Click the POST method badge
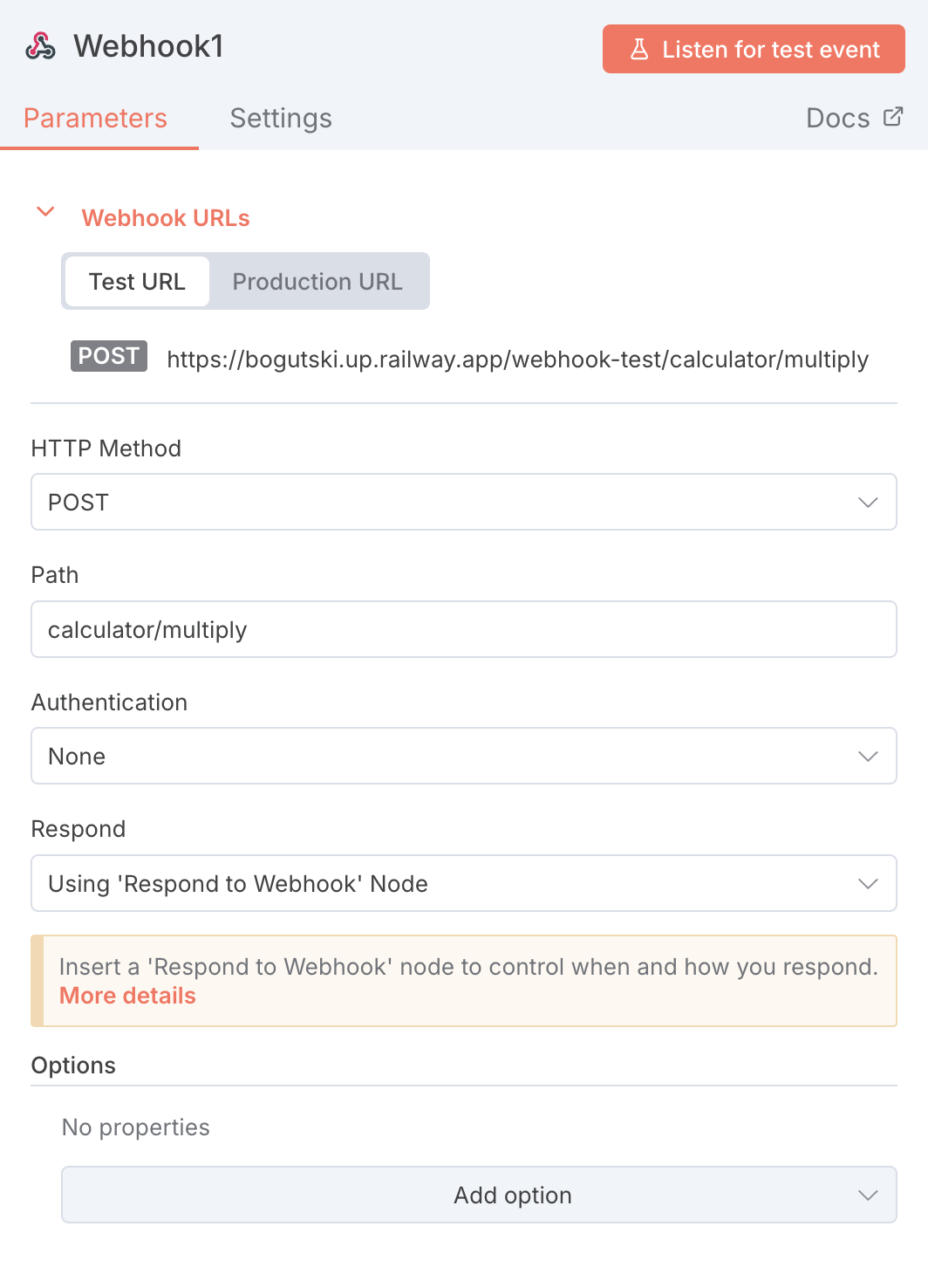The height and width of the screenshot is (1288, 928). (109, 356)
